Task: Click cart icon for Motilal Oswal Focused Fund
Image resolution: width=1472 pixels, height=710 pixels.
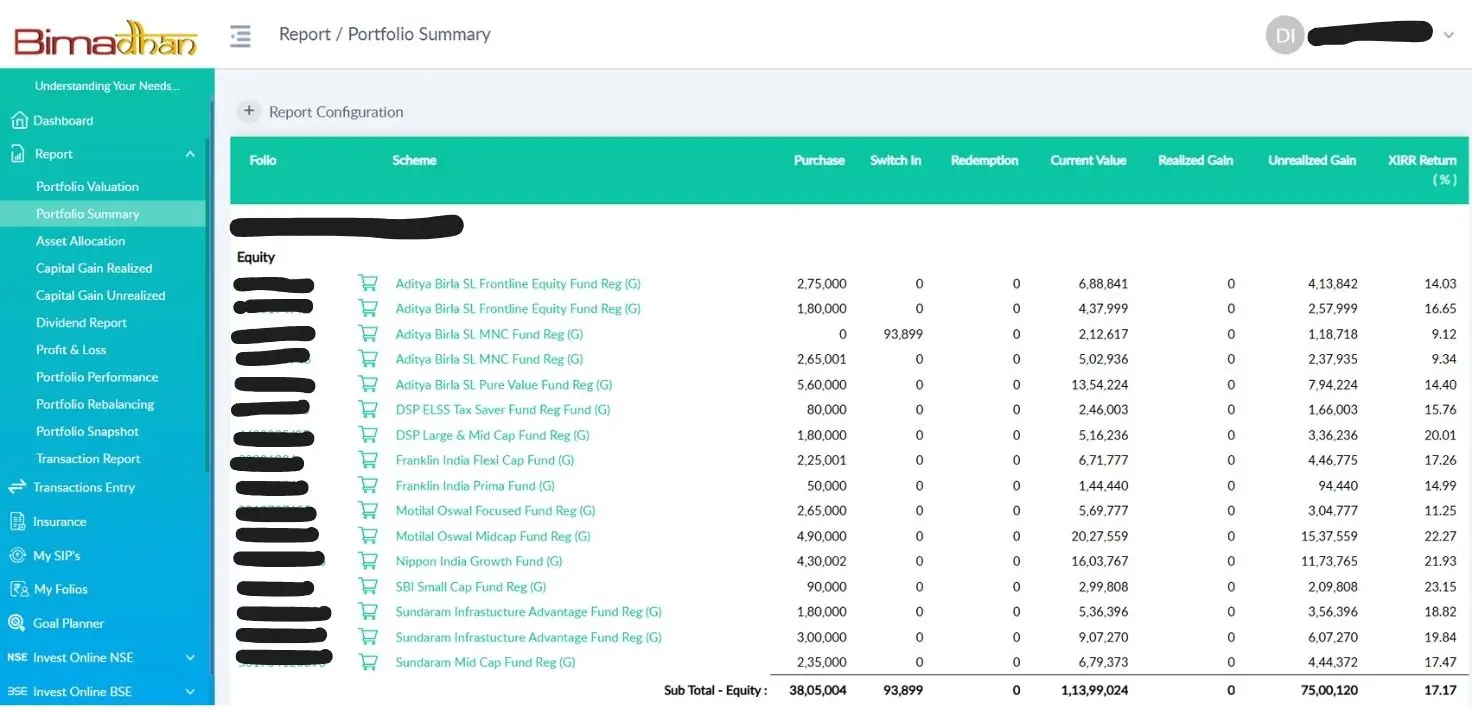Action: 368,510
